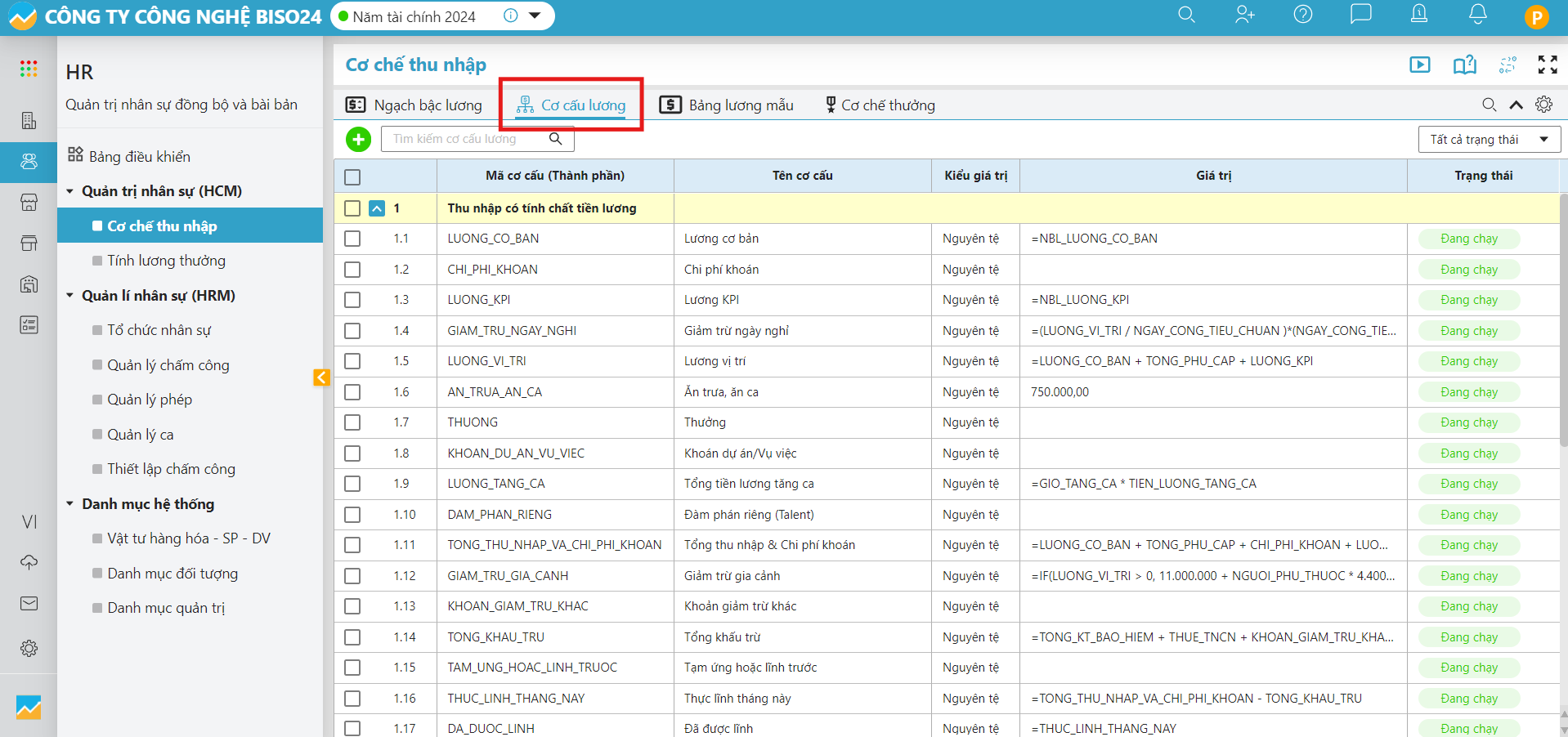Open the app grid launcher icon
The width and height of the screenshot is (1568, 737).
(x=29, y=69)
